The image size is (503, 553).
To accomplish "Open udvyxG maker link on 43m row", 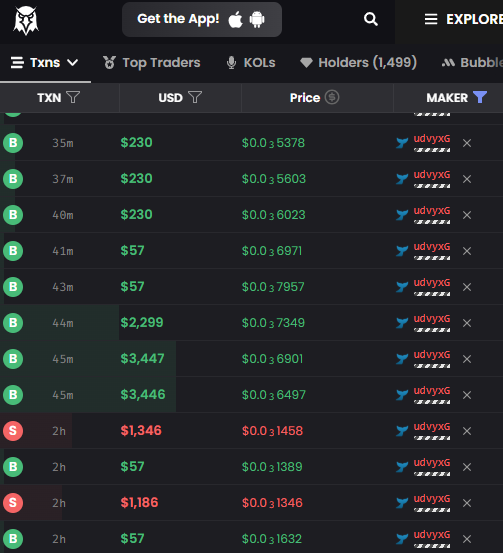I will [x=432, y=283].
